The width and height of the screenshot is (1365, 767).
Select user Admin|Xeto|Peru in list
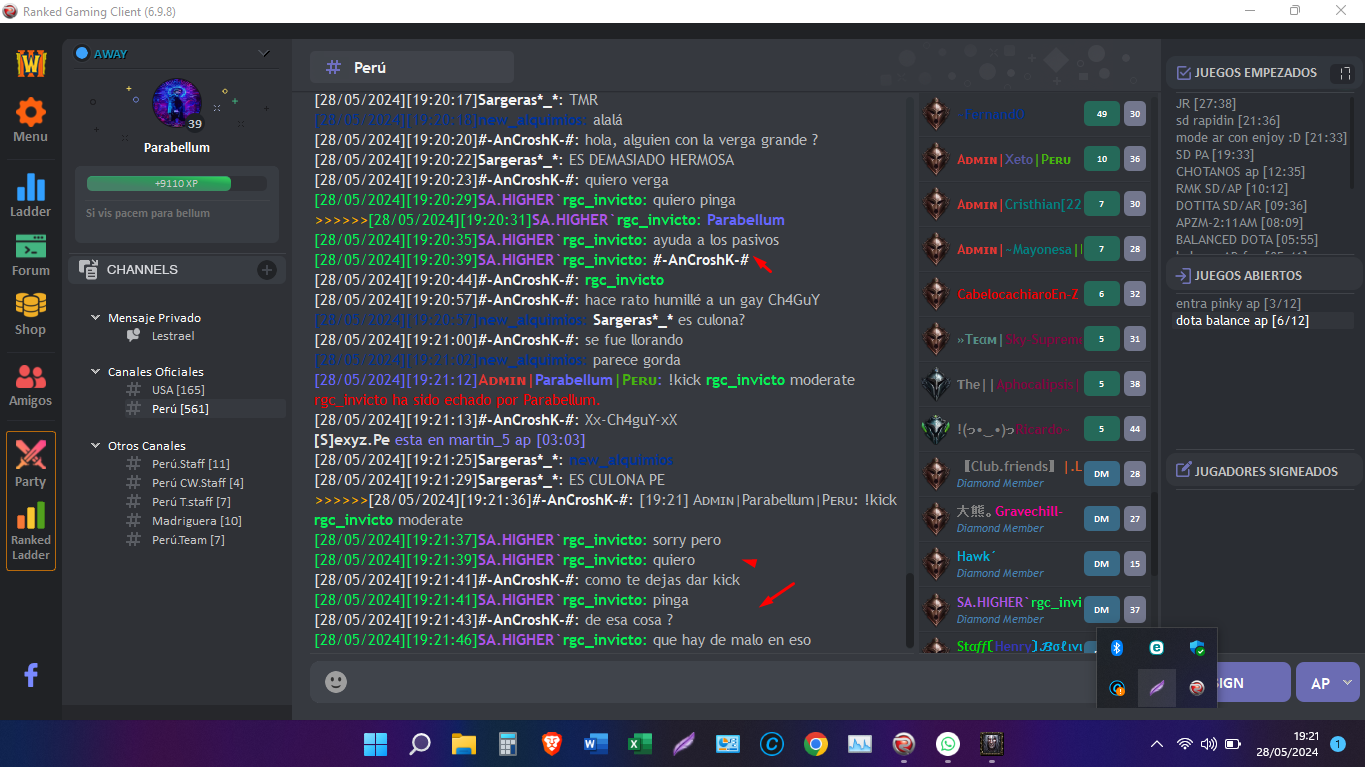coord(1014,159)
